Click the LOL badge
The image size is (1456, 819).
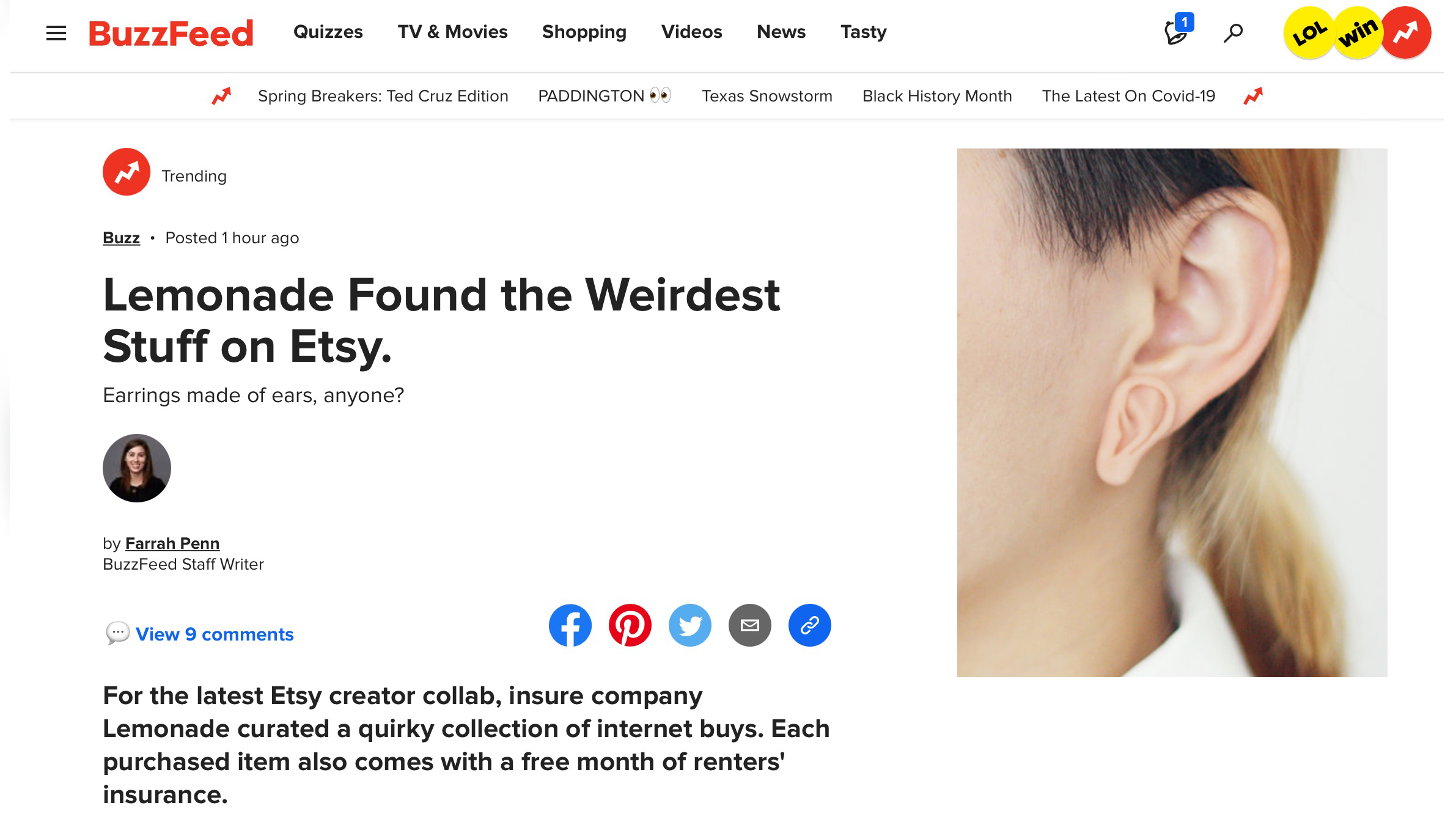1308,33
